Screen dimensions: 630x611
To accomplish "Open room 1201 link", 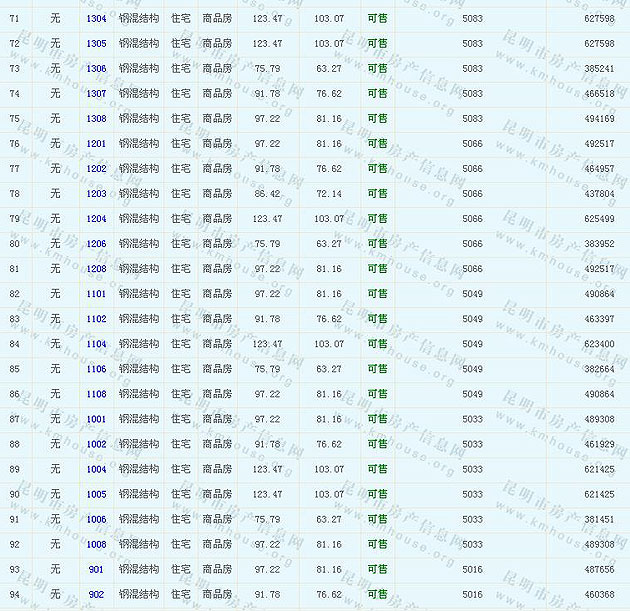I will (96, 144).
